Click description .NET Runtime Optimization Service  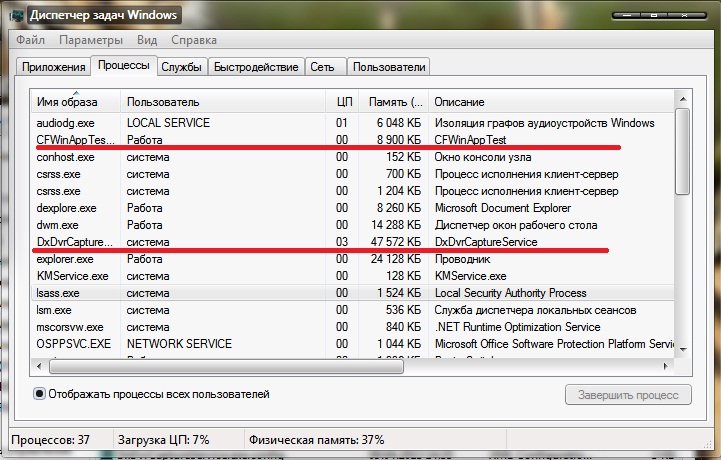[518, 327]
